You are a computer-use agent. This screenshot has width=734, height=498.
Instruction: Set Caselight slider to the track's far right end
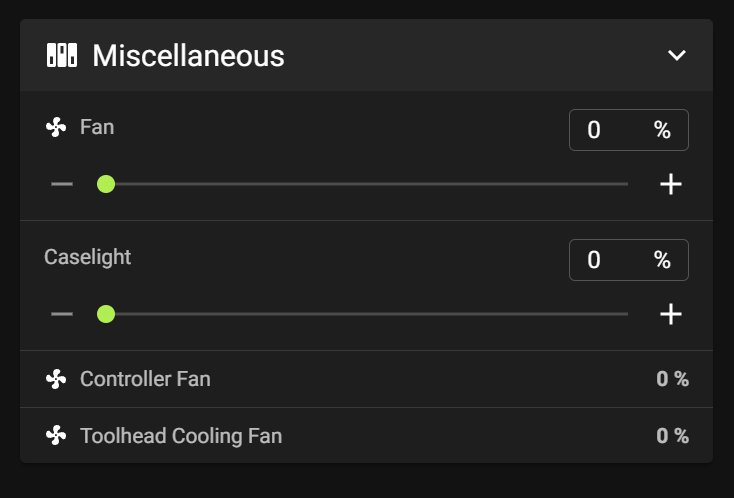[x=627, y=314]
